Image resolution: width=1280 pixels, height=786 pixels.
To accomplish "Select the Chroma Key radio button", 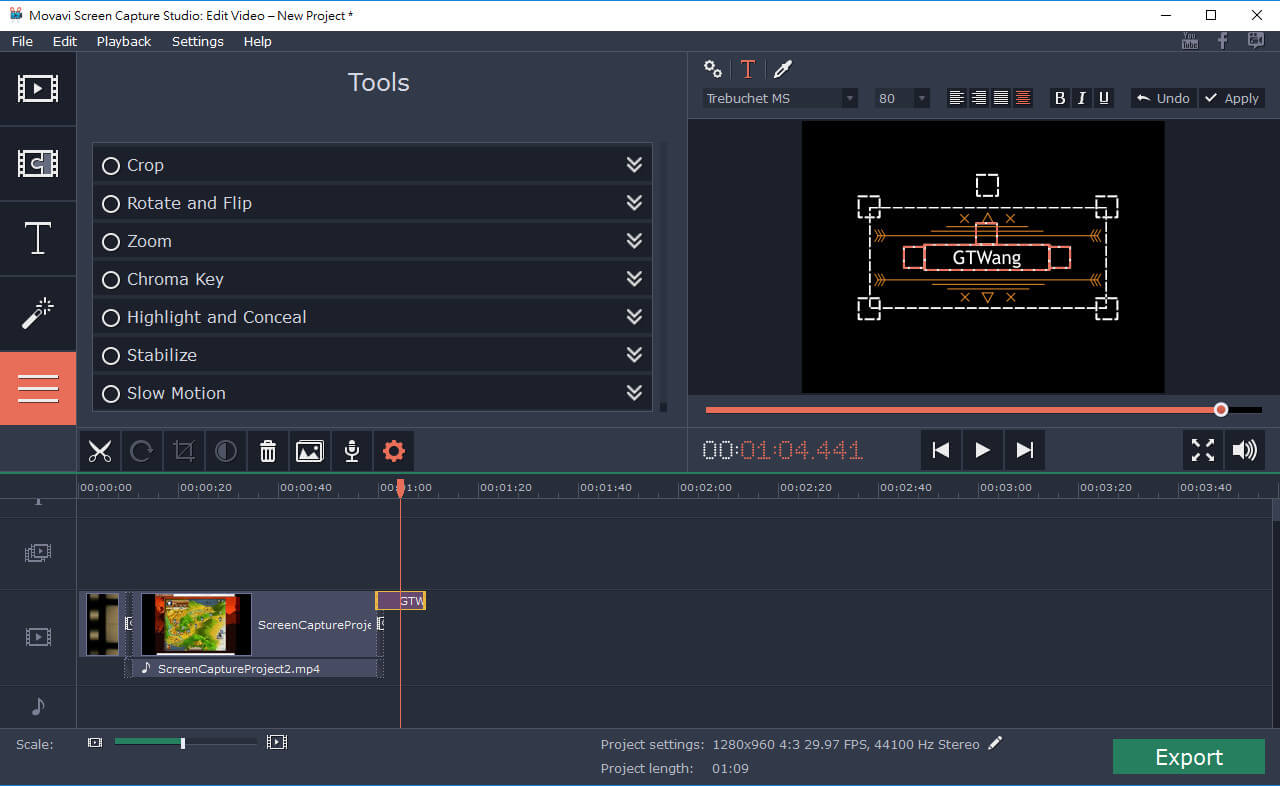I will coord(111,280).
